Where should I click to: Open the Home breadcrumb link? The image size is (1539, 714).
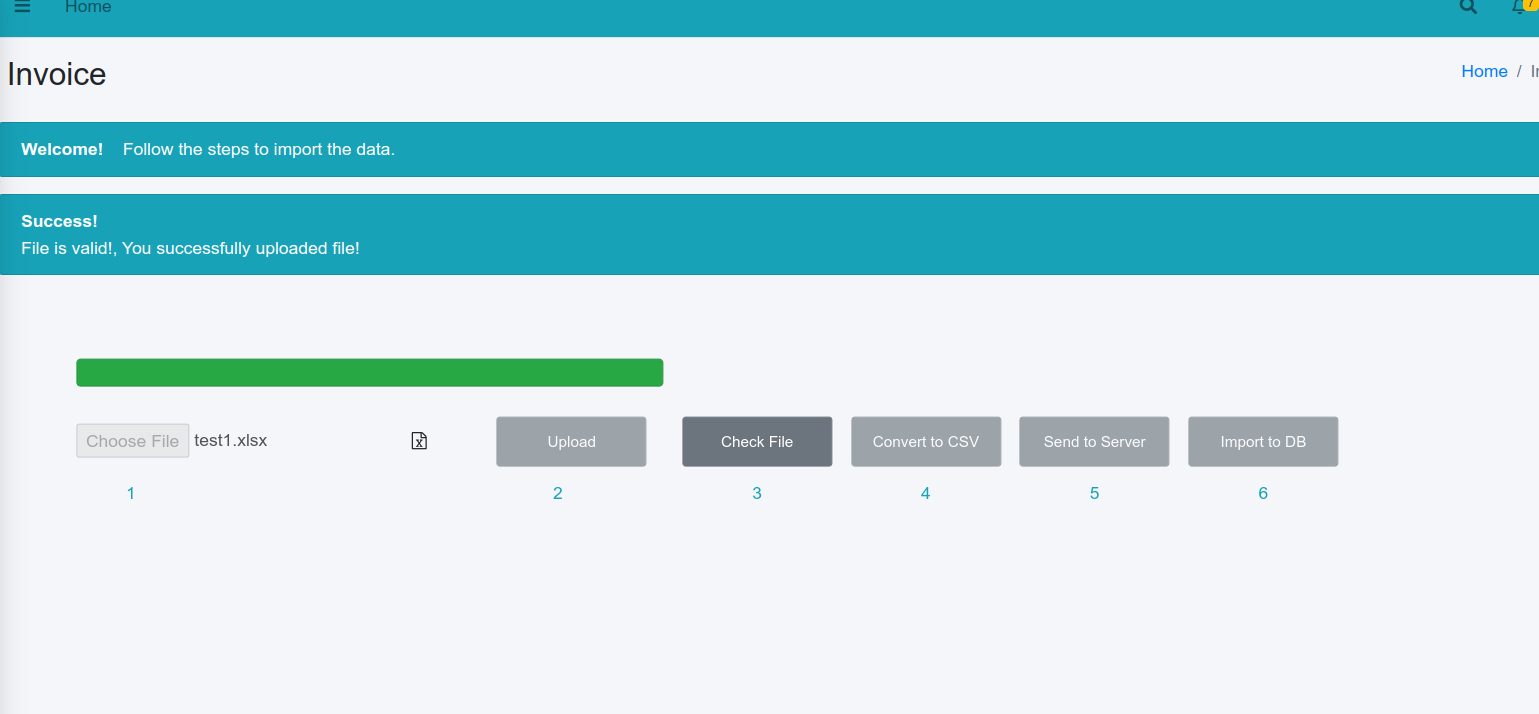tap(1484, 71)
